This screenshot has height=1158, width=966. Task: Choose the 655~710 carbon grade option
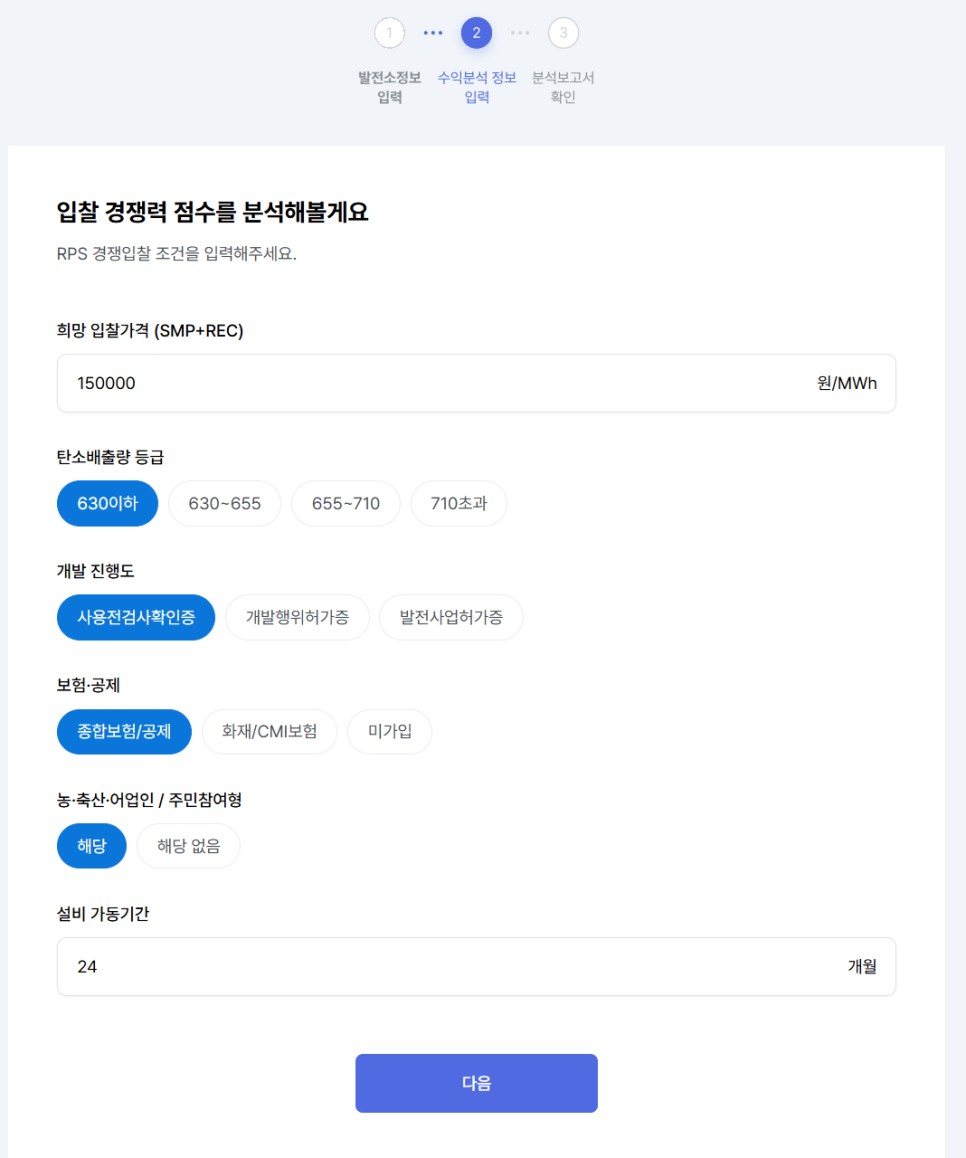tap(346, 504)
